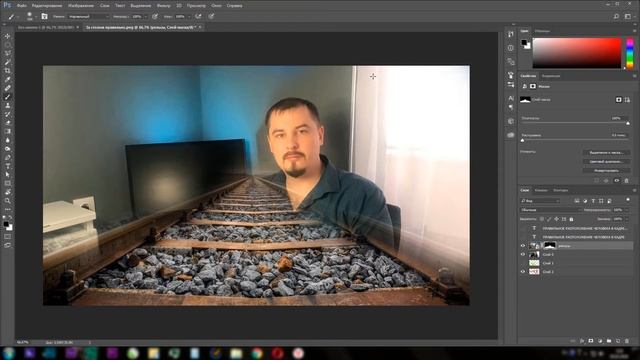
Task: Open the Filter menu
Action: point(164,6)
